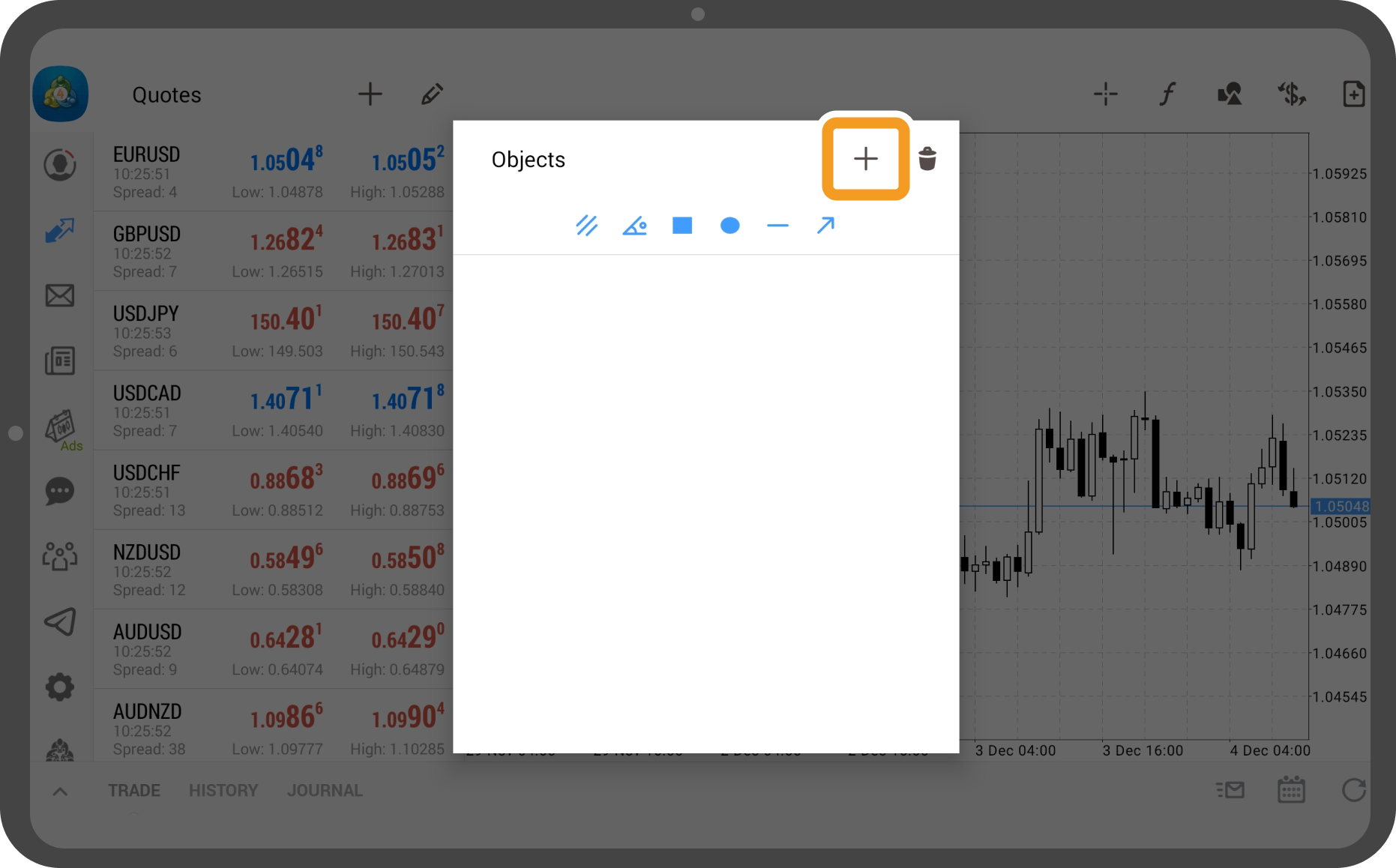Open the JOURNAL tab
Screen dimensions: 1396x868
tap(325, 791)
